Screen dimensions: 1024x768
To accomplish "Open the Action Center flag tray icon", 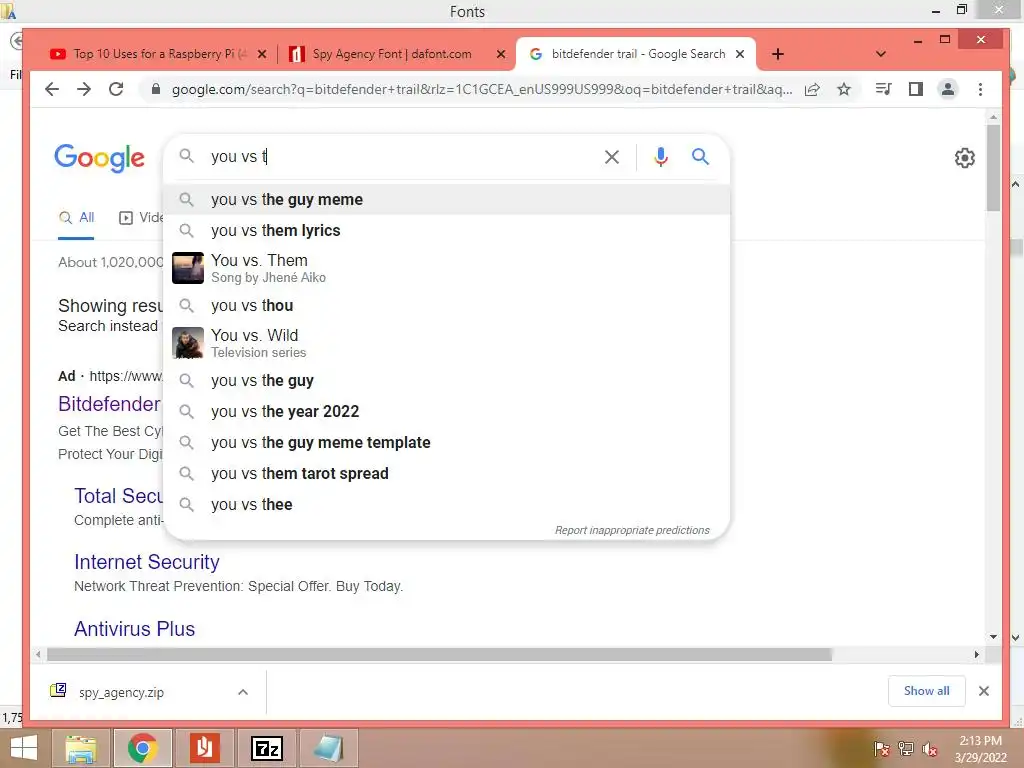I will pyautogui.click(x=882, y=749).
